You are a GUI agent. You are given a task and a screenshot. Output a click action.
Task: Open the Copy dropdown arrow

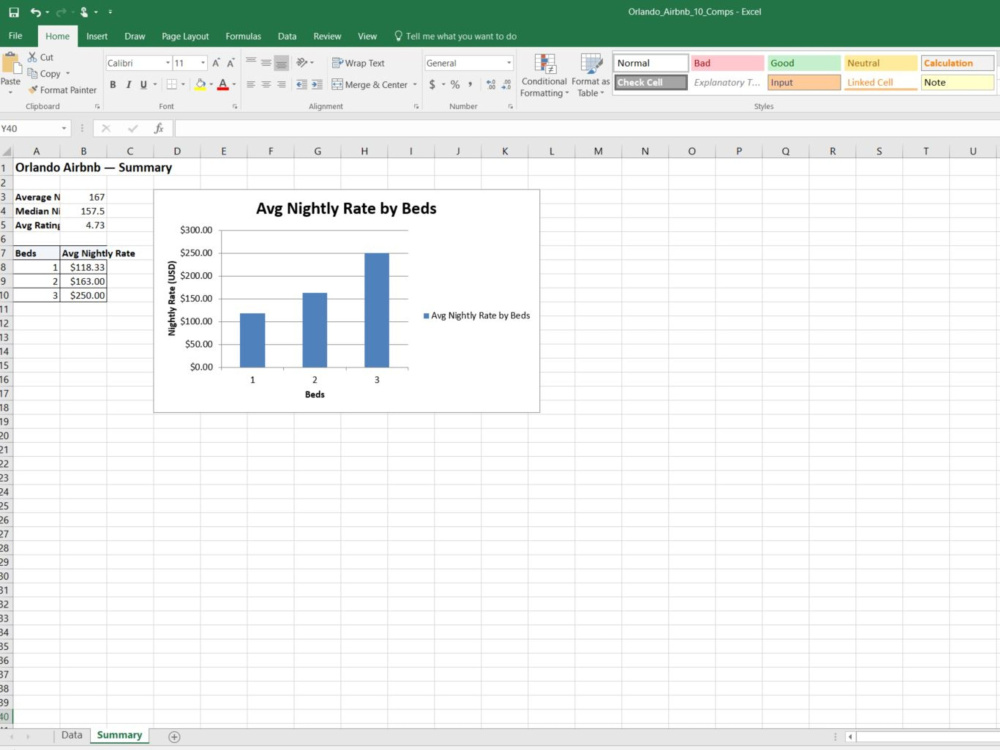pos(68,73)
